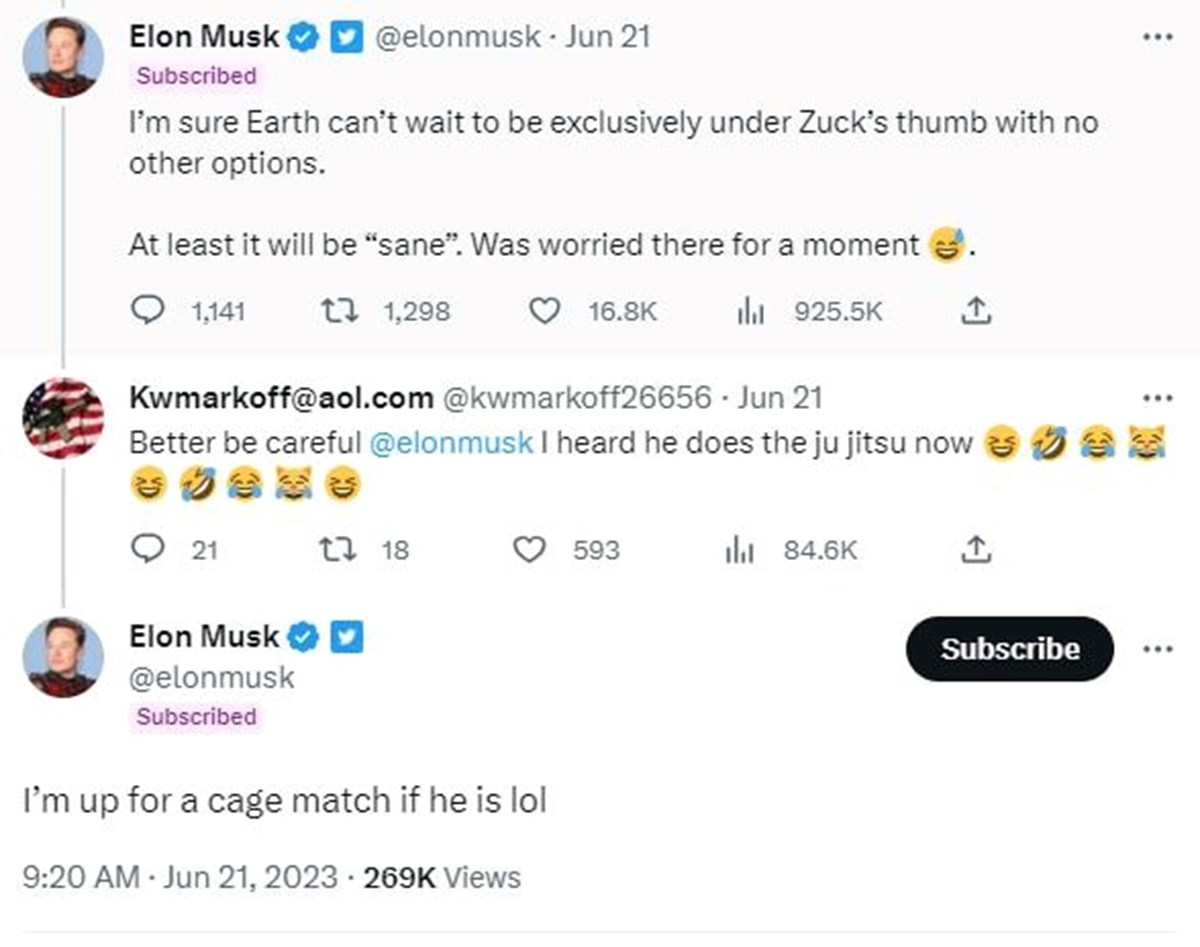The width and height of the screenshot is (1200, 947).
Task: Open more options beside the Subscribe button
Action: coord(1156,649)
